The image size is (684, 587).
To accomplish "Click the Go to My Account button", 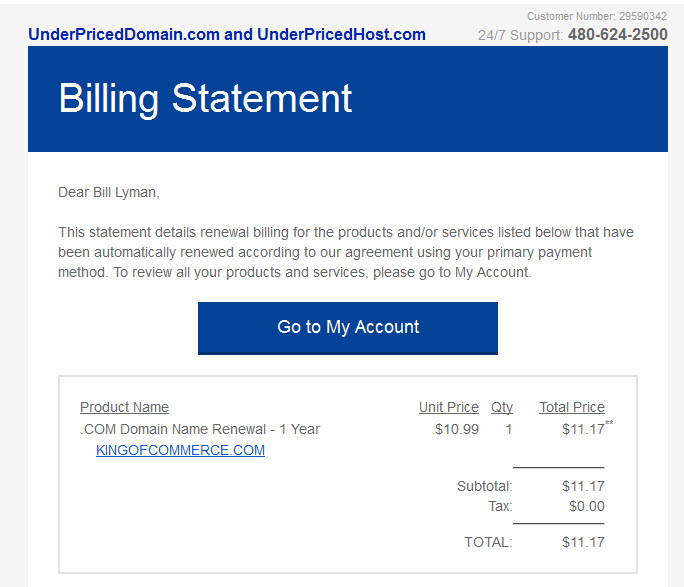I will click(348, 328).
